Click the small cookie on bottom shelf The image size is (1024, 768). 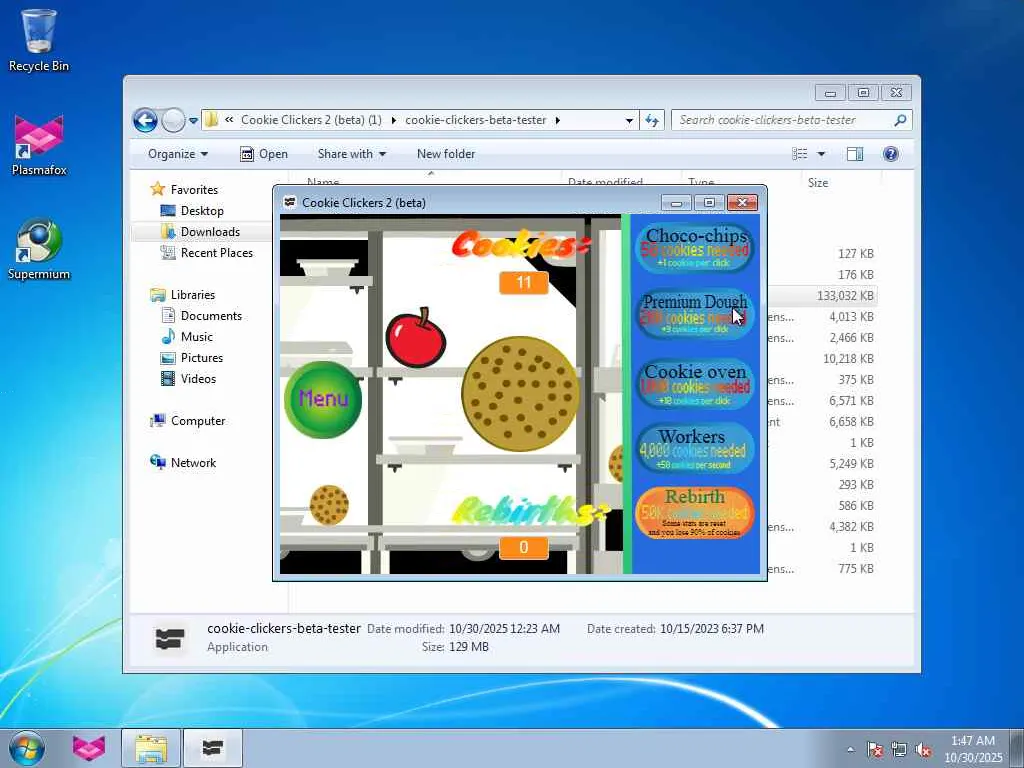pos(328,505)
